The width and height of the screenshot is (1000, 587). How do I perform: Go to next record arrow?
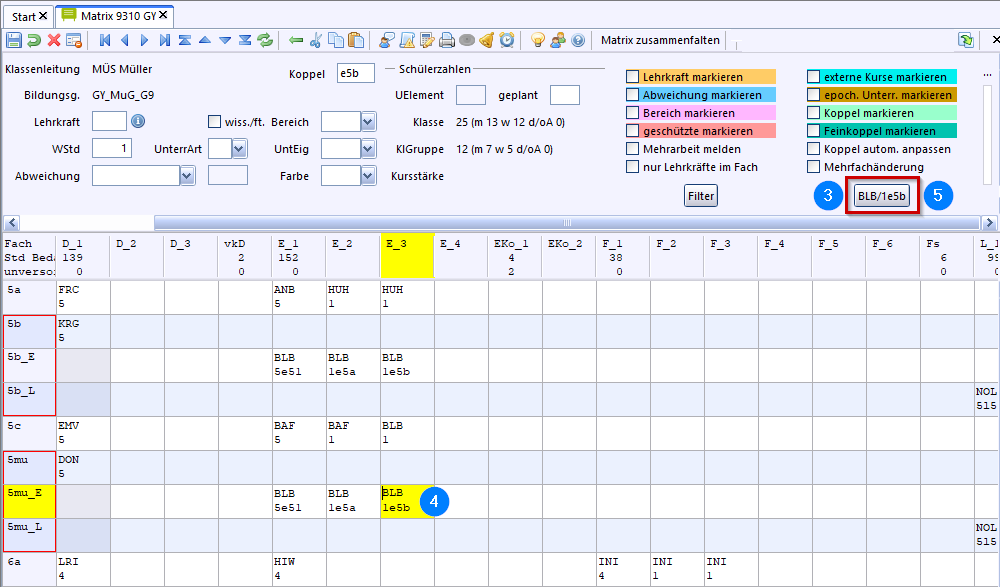[x=145, y=40]
